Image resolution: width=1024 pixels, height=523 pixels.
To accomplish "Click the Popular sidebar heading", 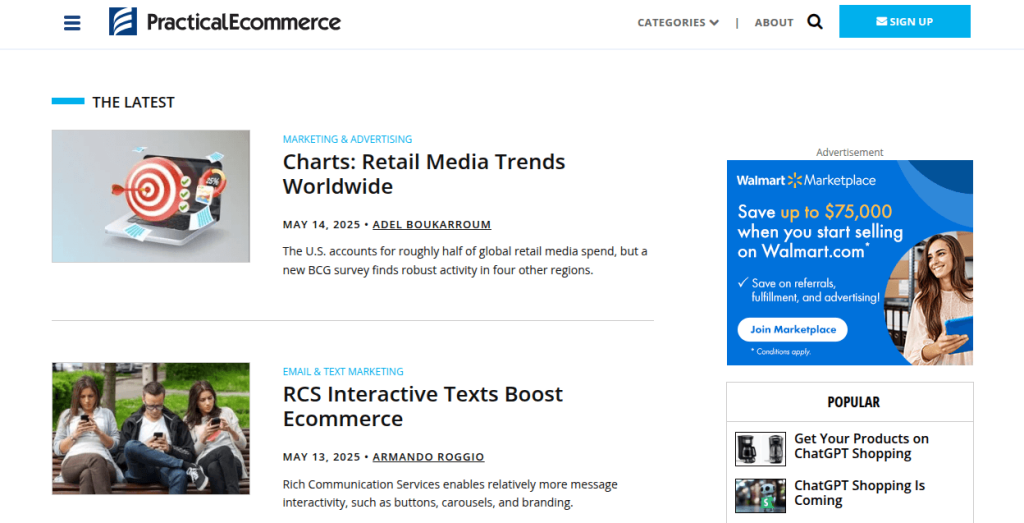I will (853, 402).
